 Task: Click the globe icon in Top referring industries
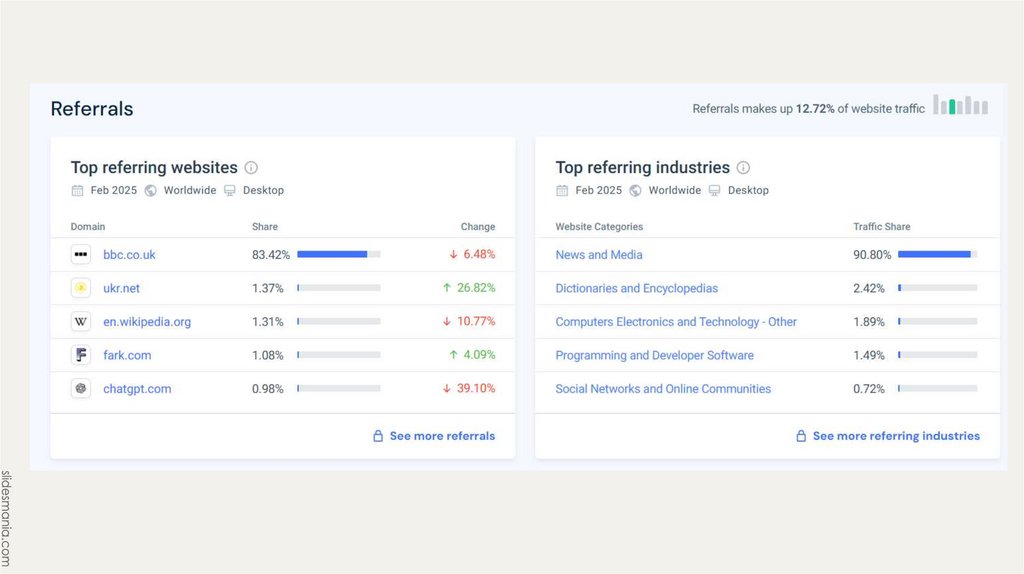(x=635, y=190)
